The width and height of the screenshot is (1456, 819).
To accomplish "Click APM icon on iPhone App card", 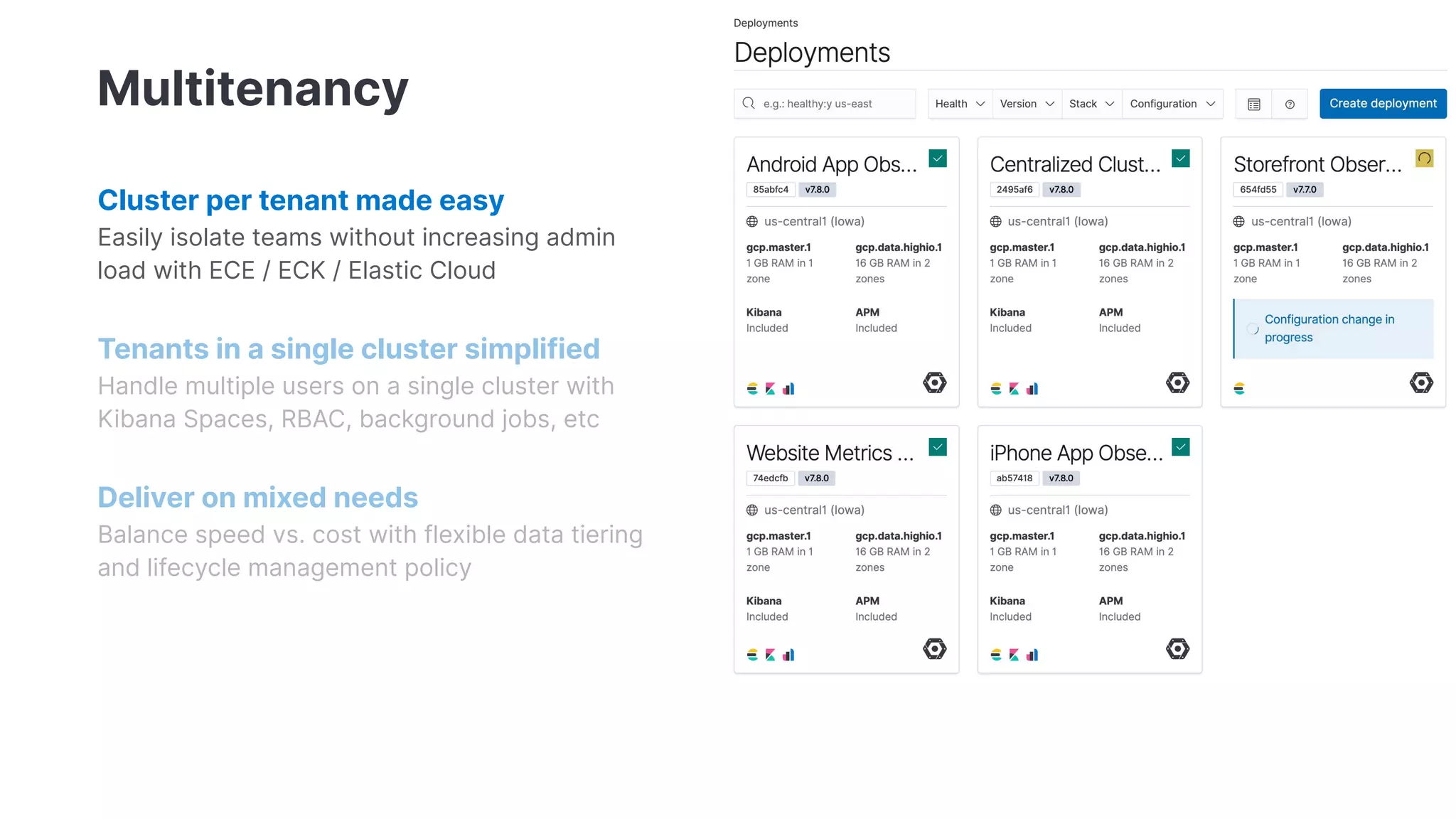I will [1032, 655].
